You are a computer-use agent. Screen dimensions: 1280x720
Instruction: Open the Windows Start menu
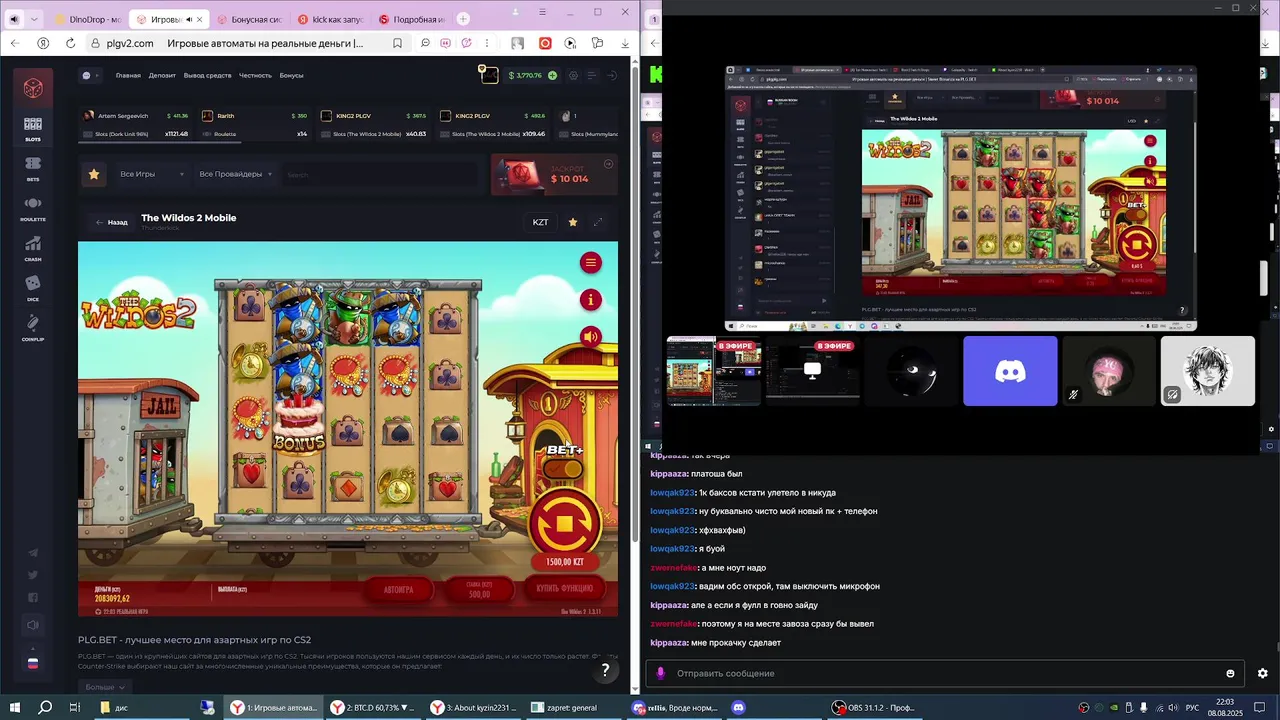click(x=14, y=707)
